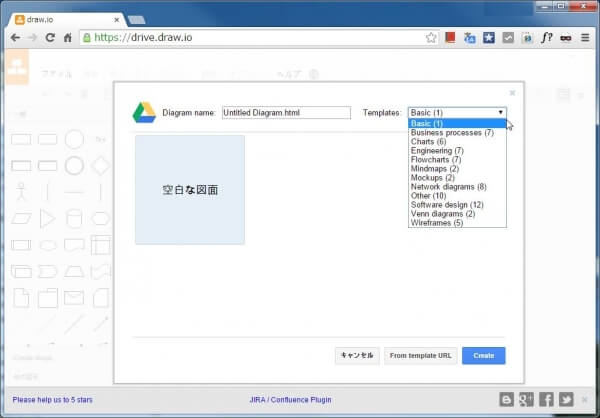
Task: Collapse the Templates dropdown box
Action: pyautogui.click(x=456, y=113)
